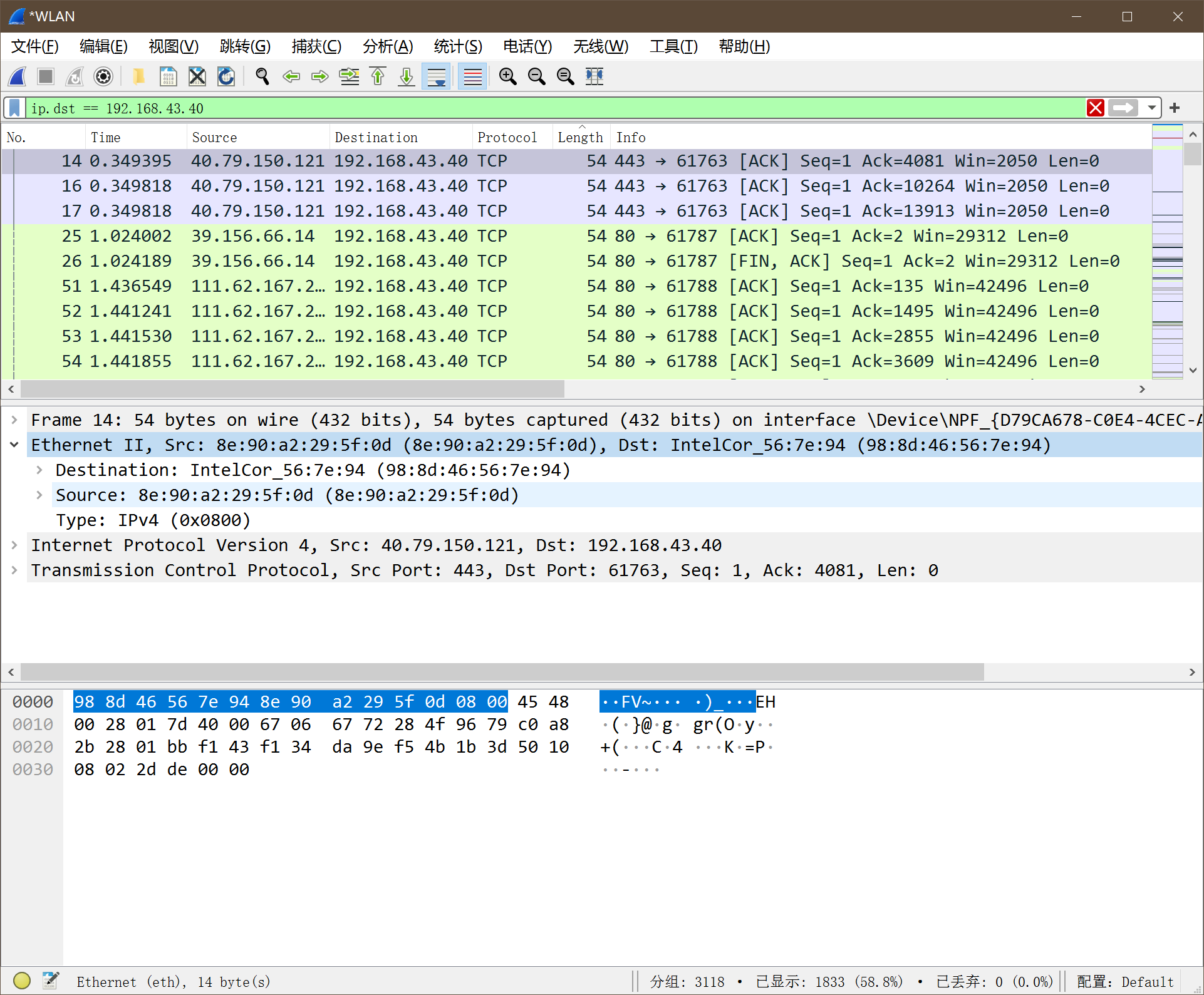Open the display filter history dropdown
Viewport: 1204px width, 995px height.
1151,108
